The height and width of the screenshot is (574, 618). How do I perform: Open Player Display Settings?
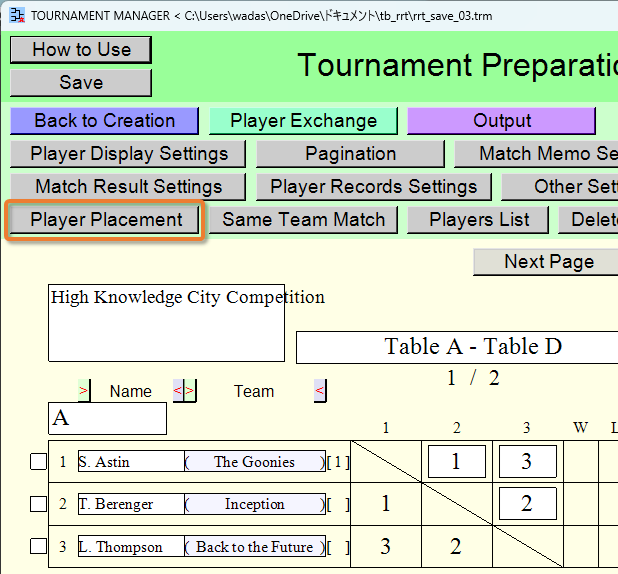pyautogui.click(x=128, y=154)
